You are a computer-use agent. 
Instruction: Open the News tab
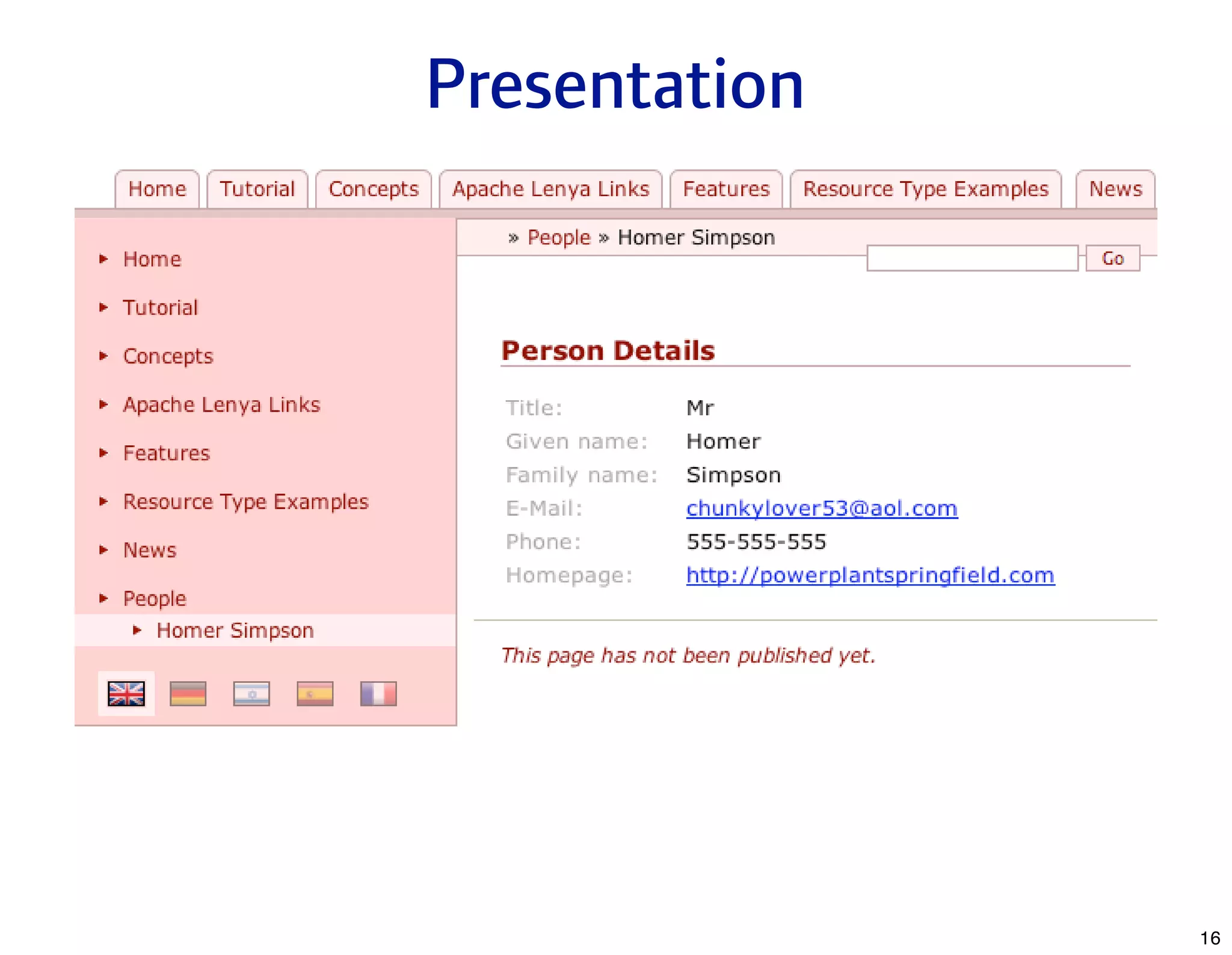1115,190
